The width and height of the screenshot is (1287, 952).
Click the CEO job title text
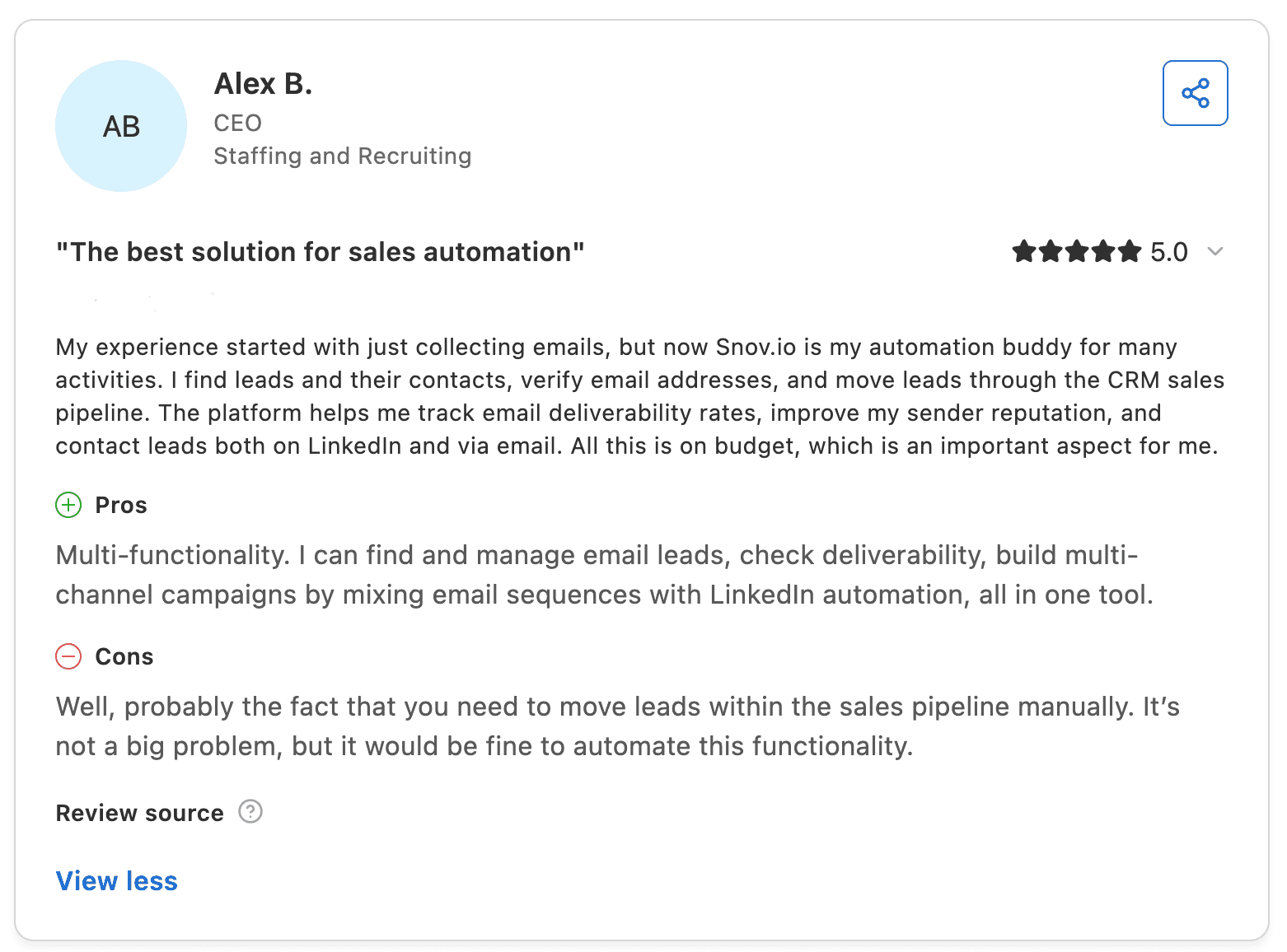(x=237, y=124)
